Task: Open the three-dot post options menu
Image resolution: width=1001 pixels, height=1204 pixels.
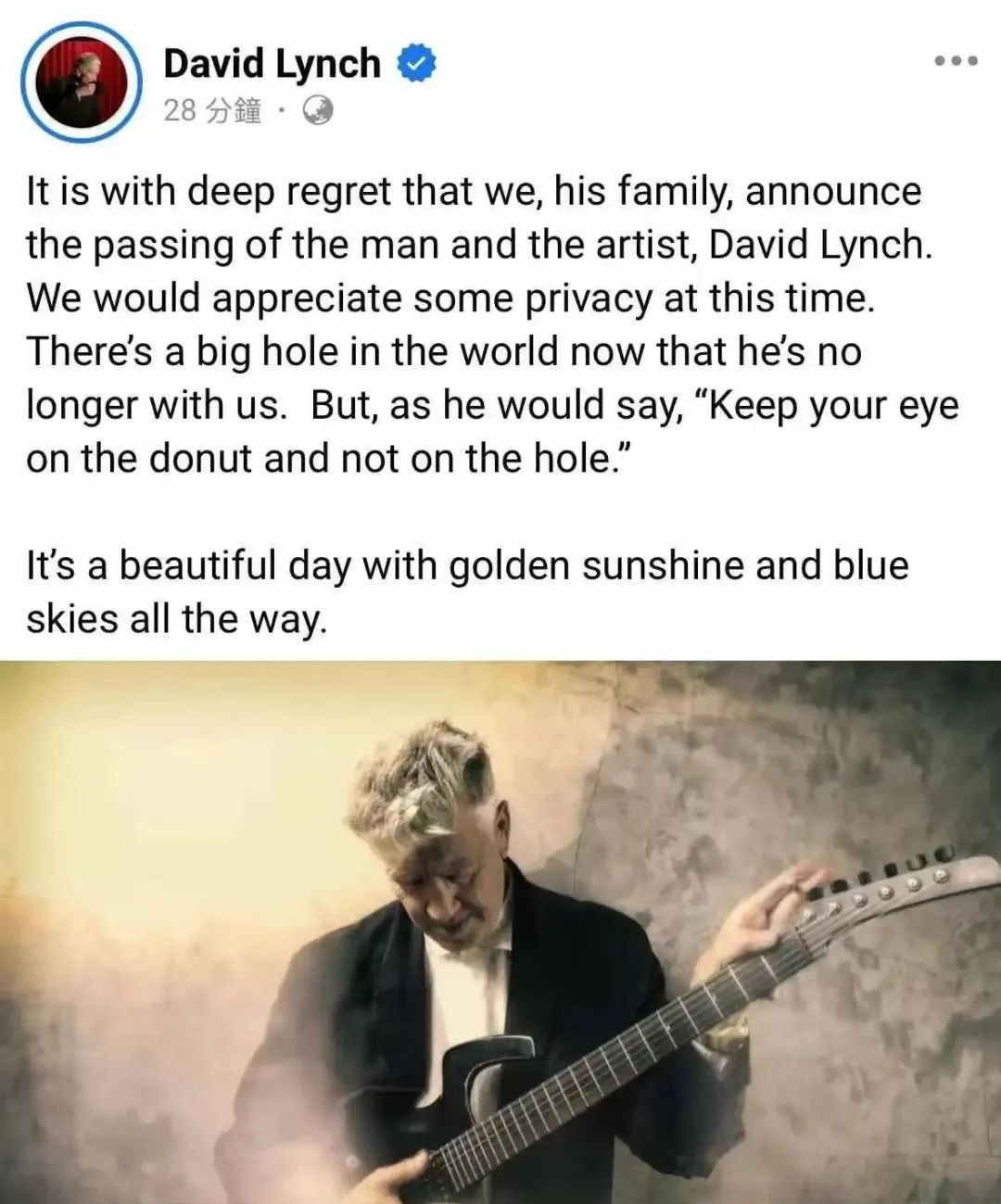Action: pyautogui.click(x=956, y=61)
